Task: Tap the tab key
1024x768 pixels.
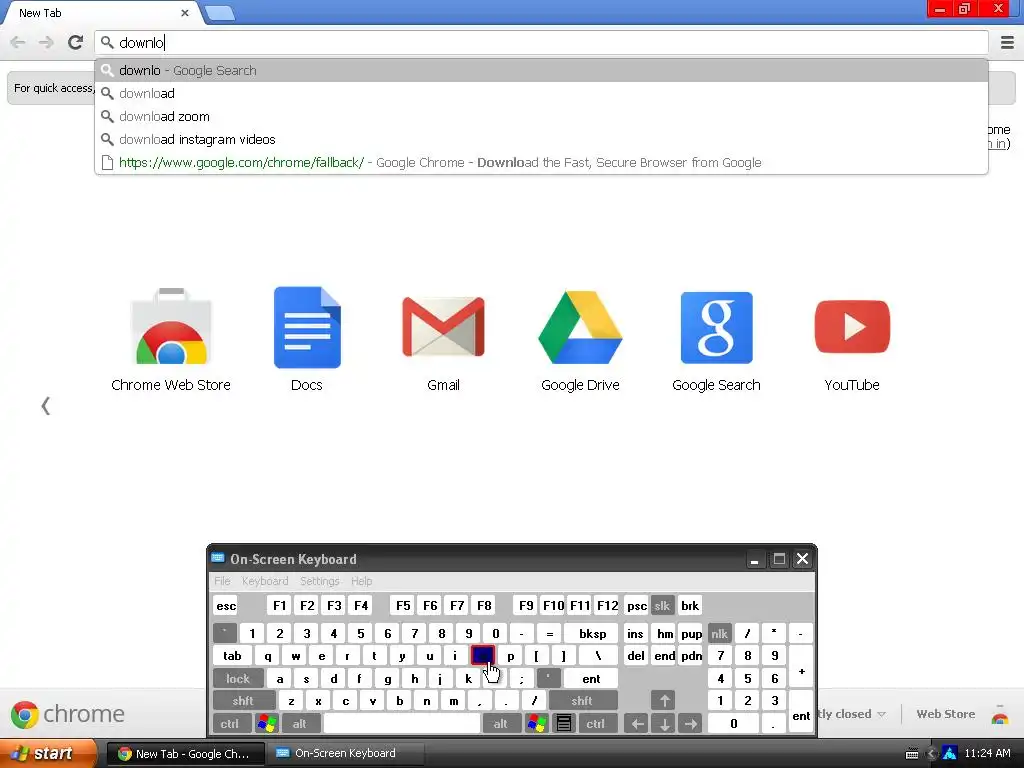Action: pos(232,656)
